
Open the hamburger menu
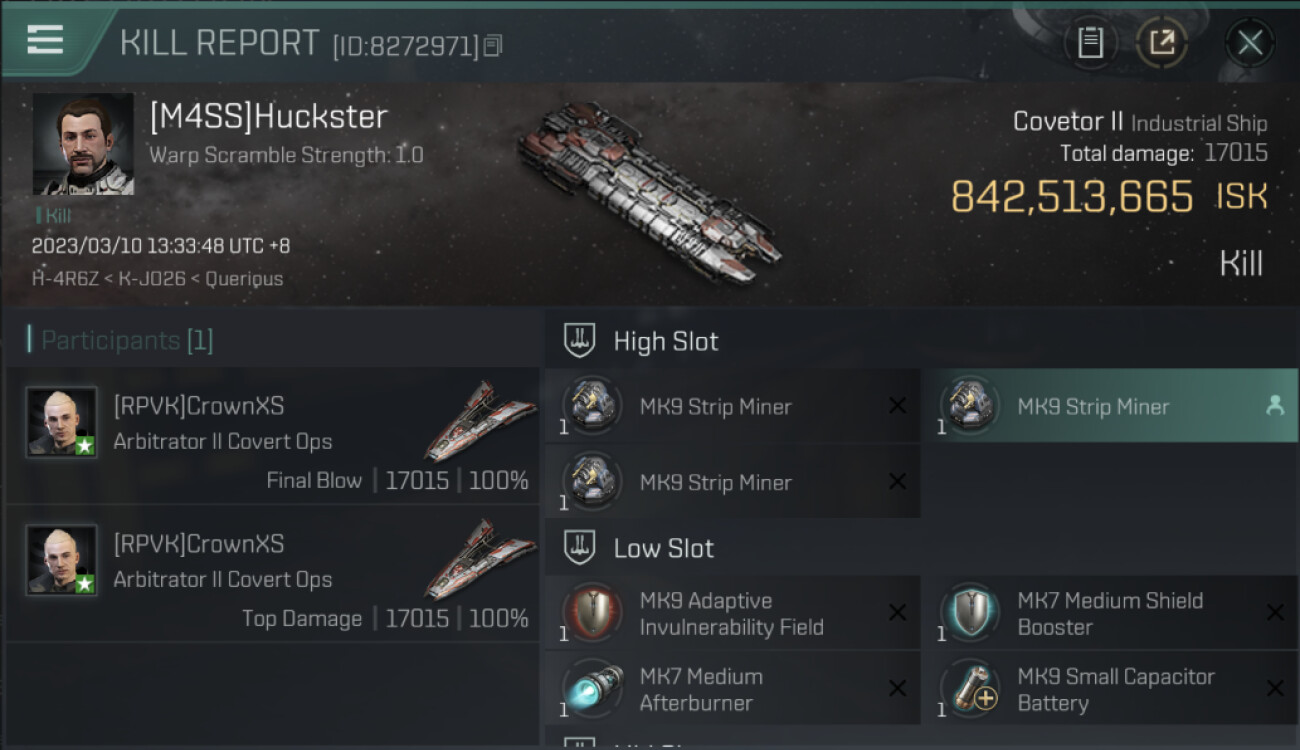click(x=46, y=40)
